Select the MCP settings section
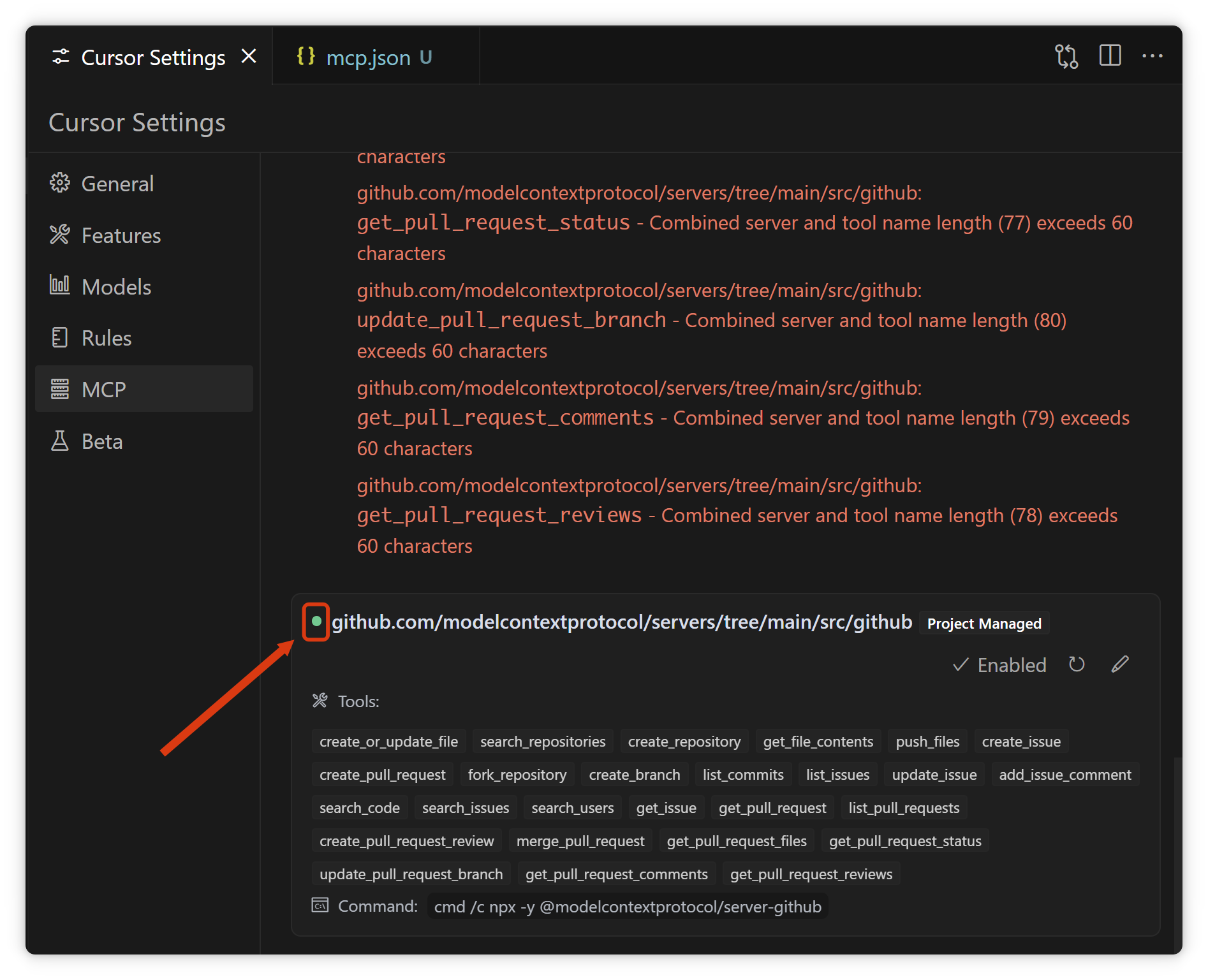The image size is (1208, 980). point(103,390)
